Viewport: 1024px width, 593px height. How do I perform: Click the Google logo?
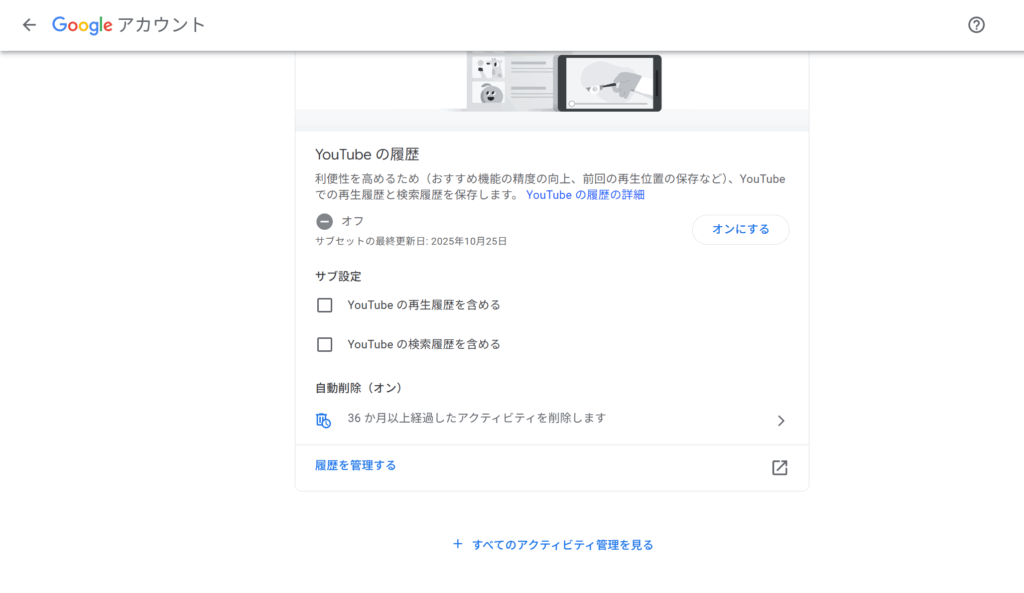click(82, 25)
